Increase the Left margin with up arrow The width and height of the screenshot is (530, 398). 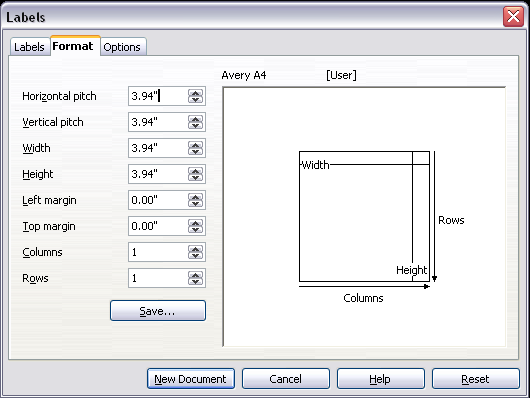pyautogui.click(x=195, y=197)
